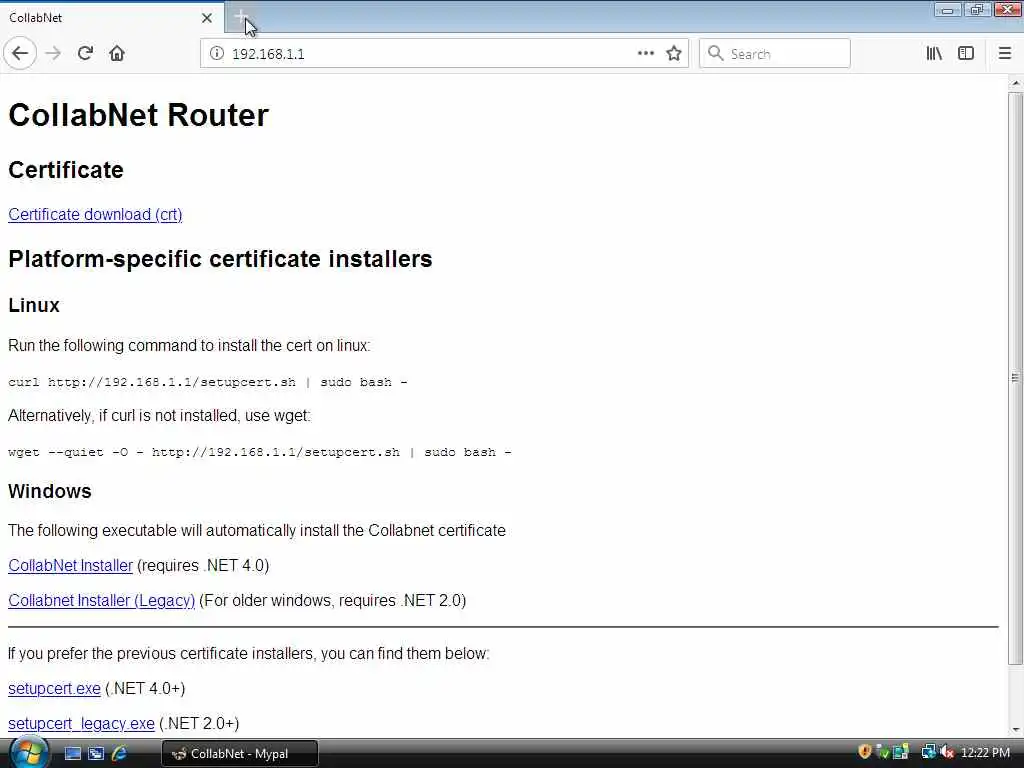Toggle the browser sidebar
Viewport: 1024px width, 768px height.
[x=966, y=54]
